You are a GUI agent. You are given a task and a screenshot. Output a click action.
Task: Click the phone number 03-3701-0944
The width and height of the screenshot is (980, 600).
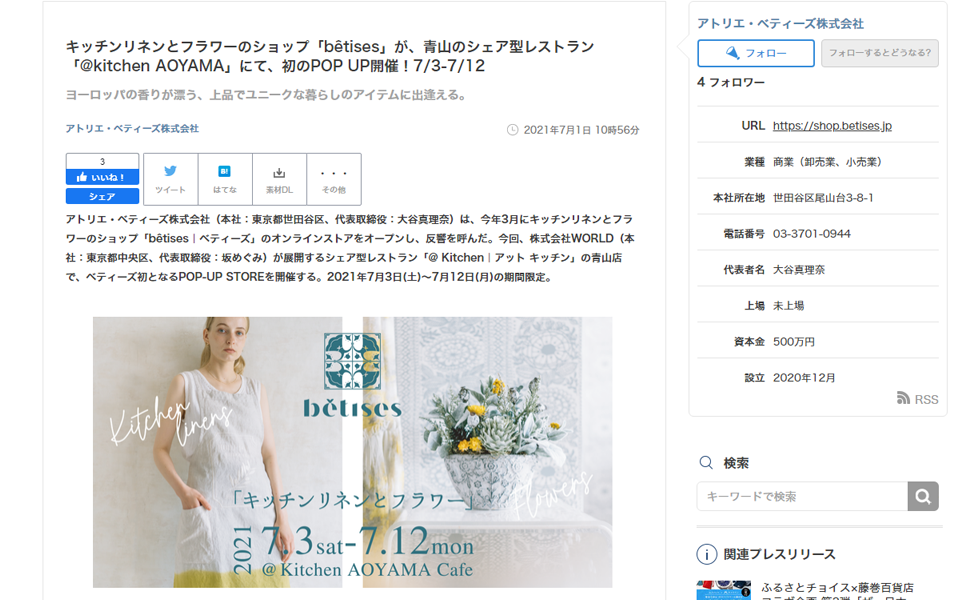(x=811, y=234)
